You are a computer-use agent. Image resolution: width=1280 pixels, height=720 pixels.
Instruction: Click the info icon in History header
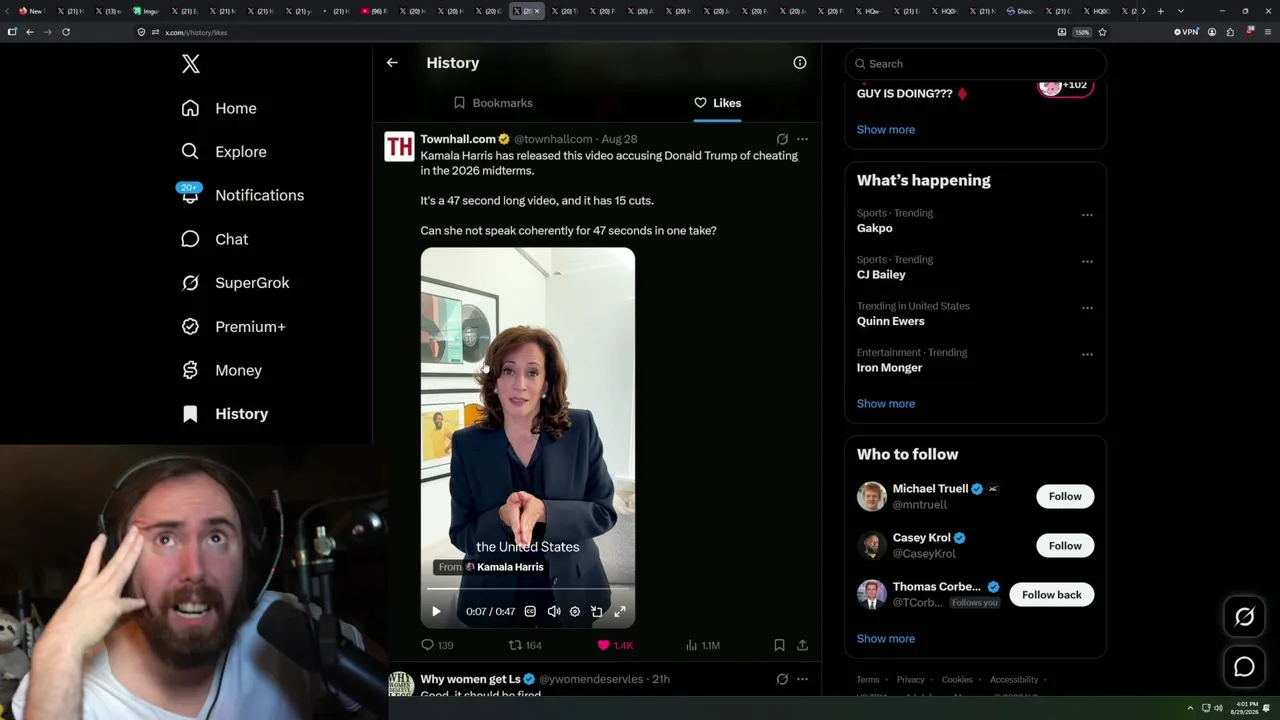(800, 62)
